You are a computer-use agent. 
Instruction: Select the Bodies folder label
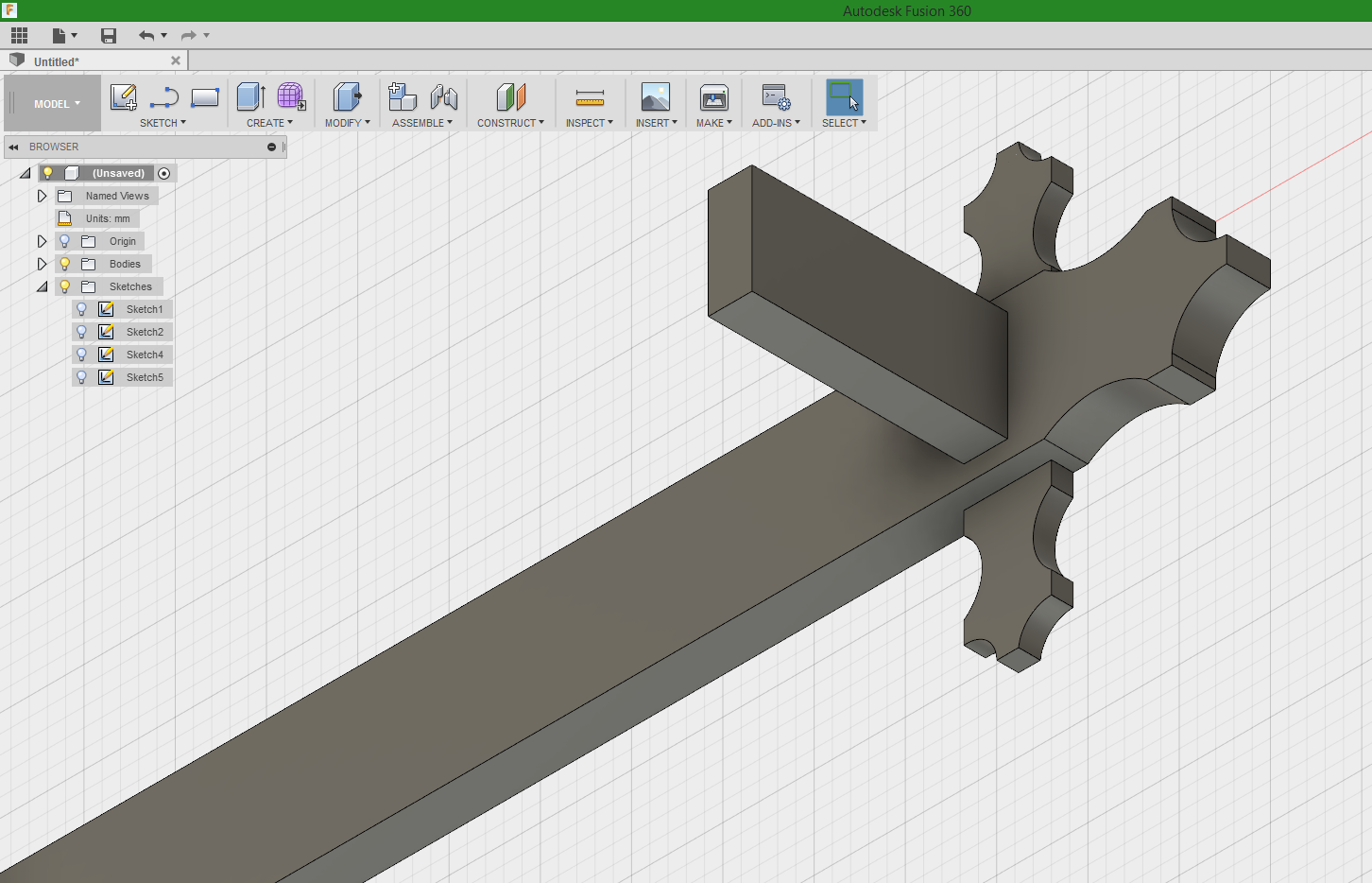click(x=125, y=264)
